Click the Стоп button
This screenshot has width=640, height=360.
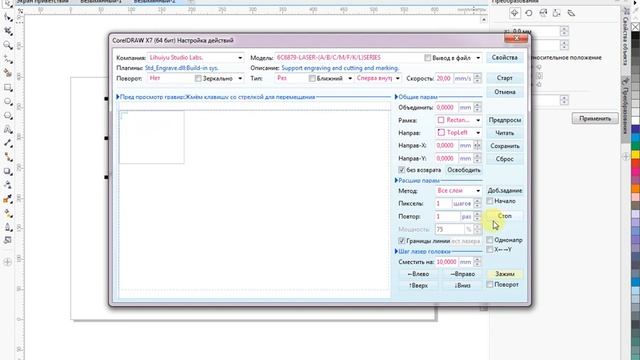click(x=504, y=216)
